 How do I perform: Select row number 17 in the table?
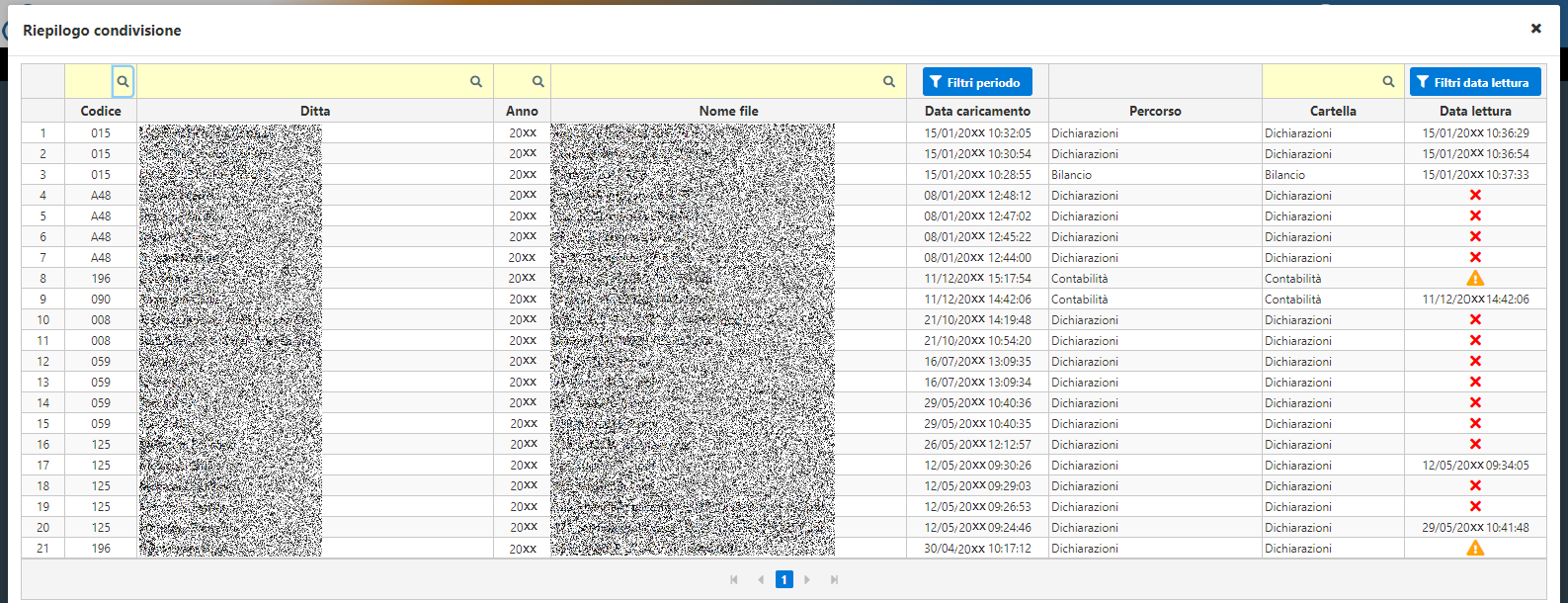pos(42,465)
